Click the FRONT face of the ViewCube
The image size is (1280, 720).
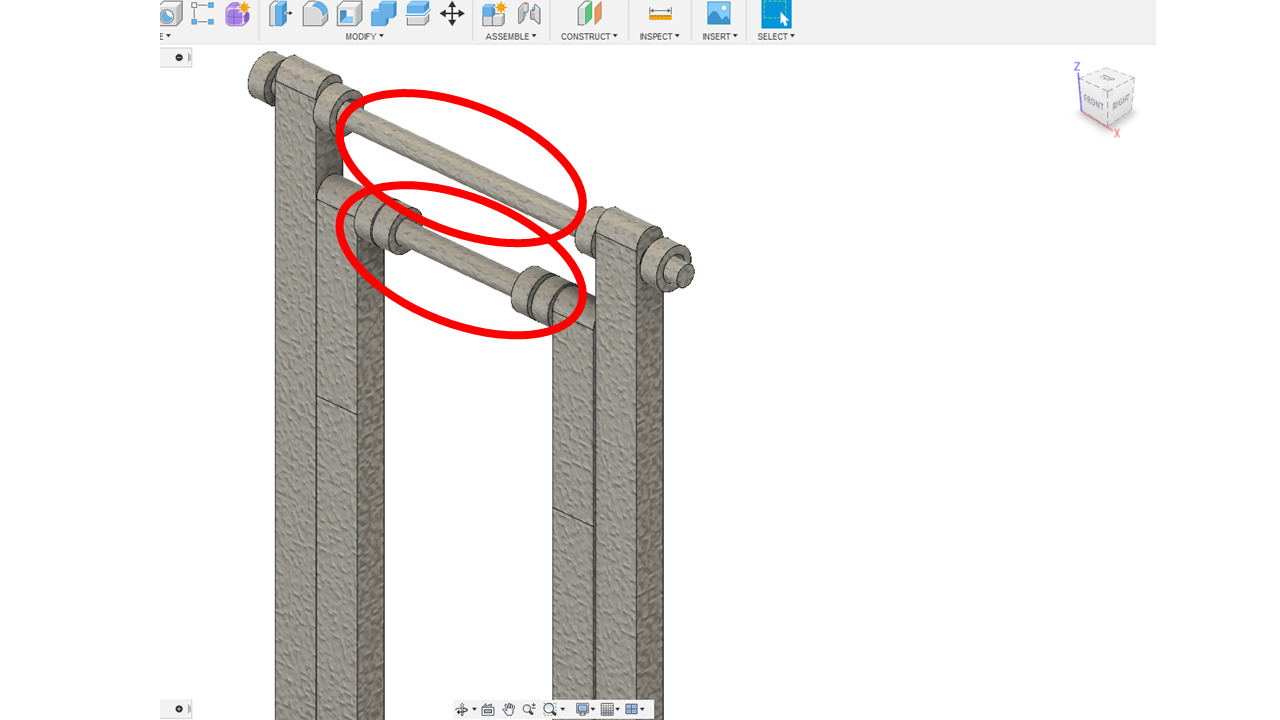pos(1094,102)
